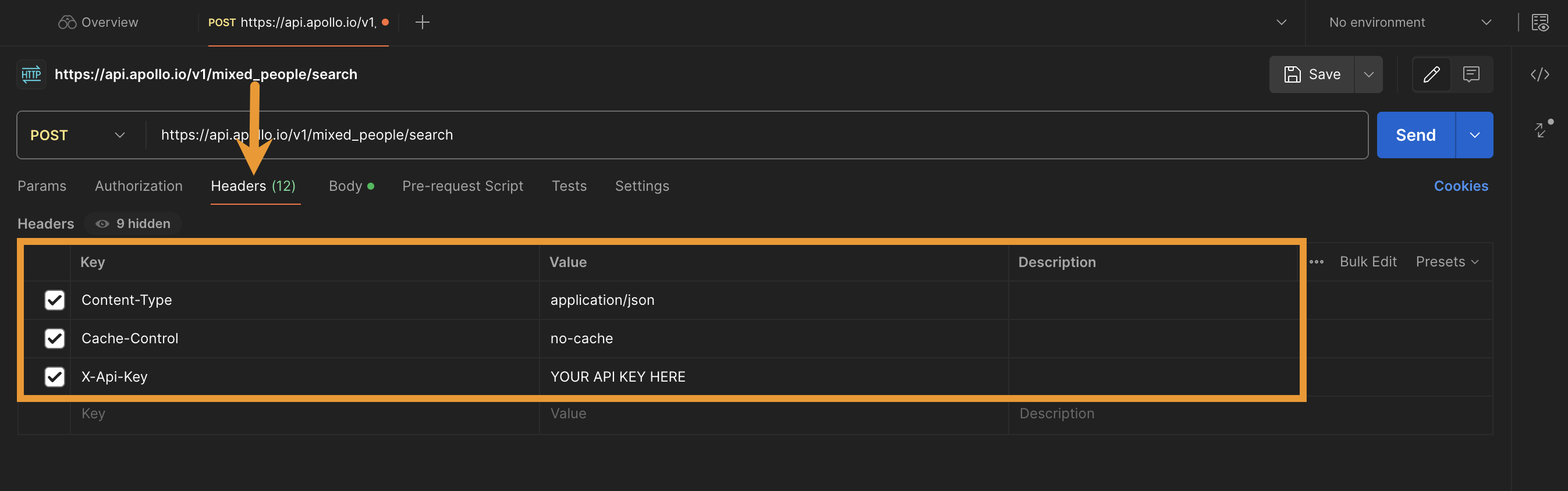Open comments with the speech bubble icon
This screenshot has height=491, width=1568.
coord(1471,74)
